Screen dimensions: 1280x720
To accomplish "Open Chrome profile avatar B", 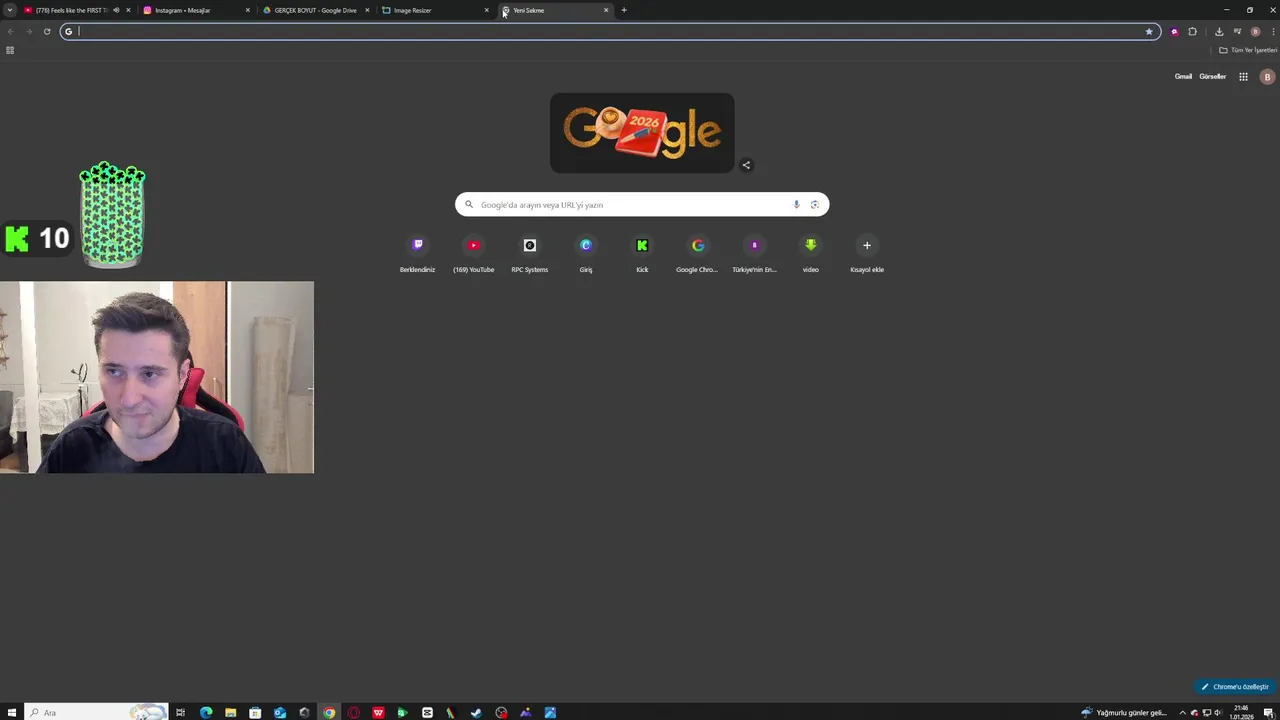I will pos(1255,32).
